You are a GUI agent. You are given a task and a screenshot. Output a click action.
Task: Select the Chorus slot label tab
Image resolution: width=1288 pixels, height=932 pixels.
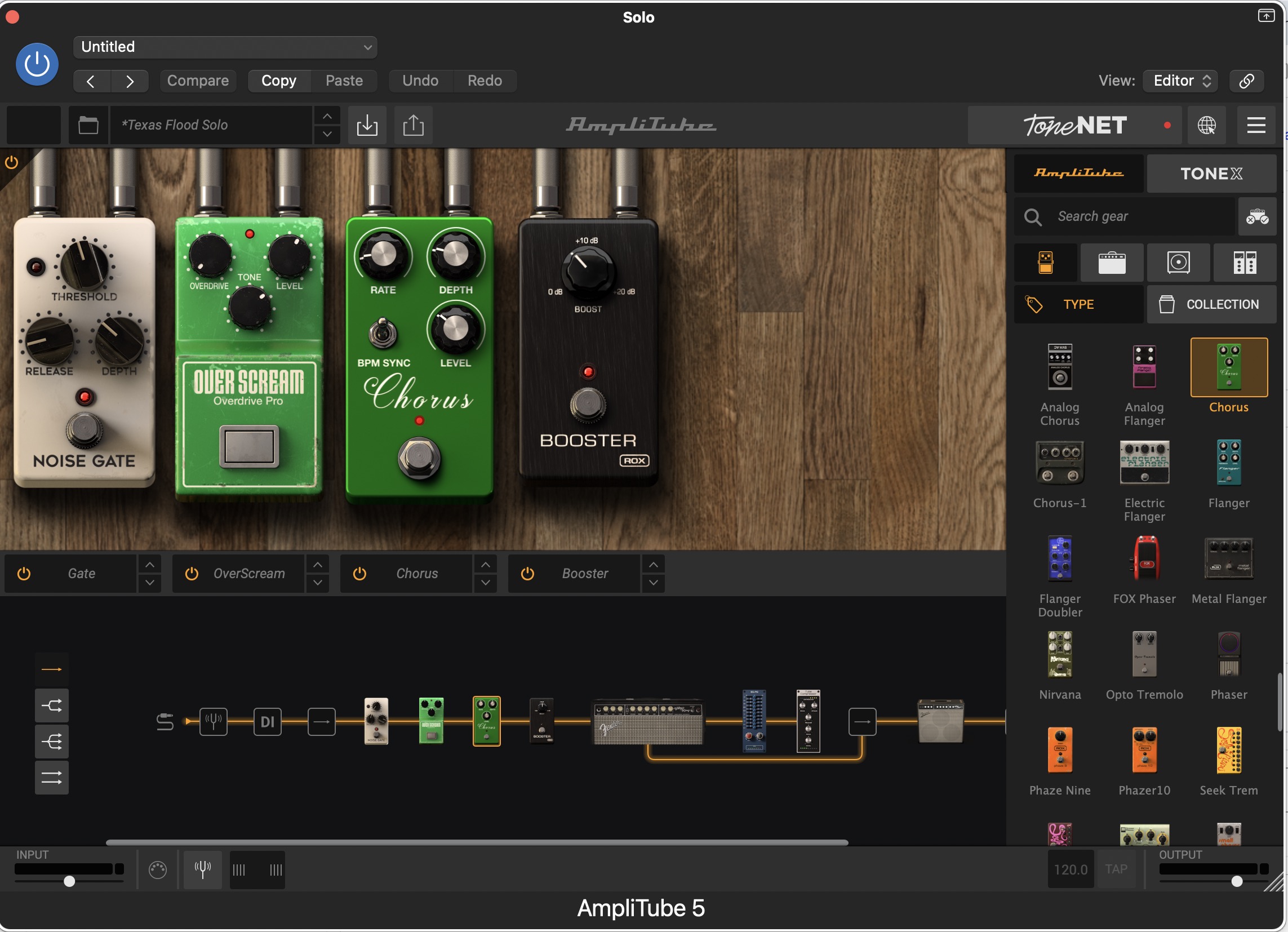(x=417, y=574)
